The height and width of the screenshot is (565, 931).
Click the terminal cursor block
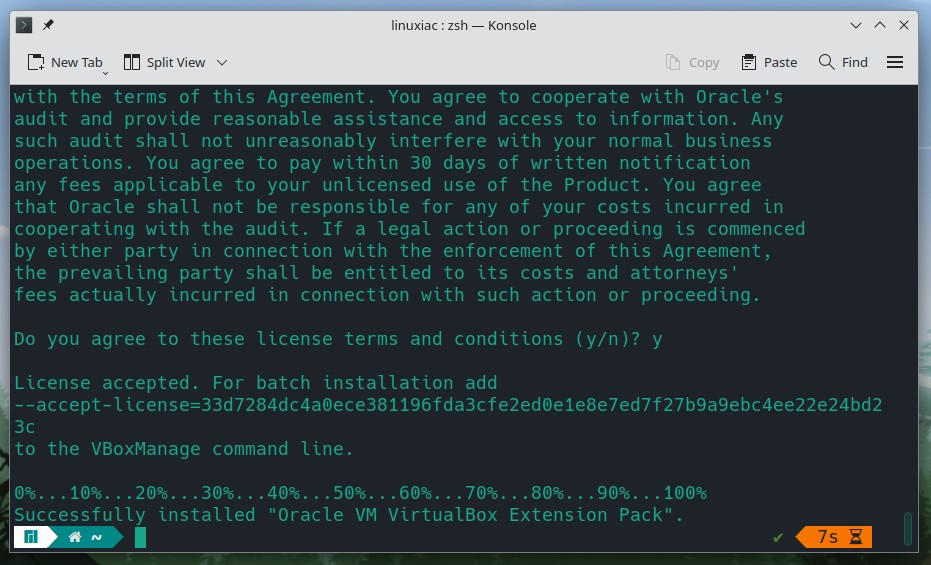(x=140, y=537)
